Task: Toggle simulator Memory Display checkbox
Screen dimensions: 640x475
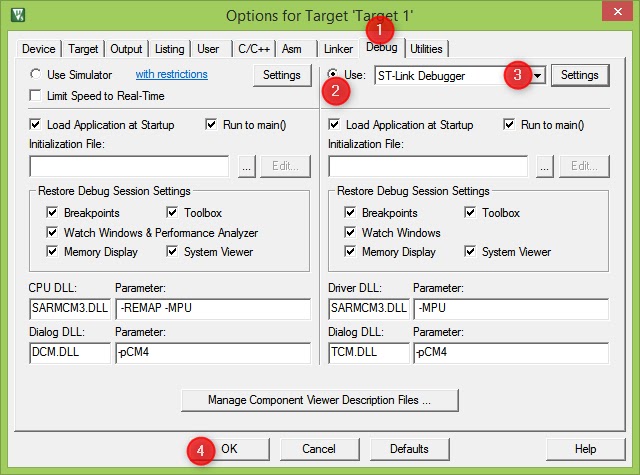Action: click(52, 251)
